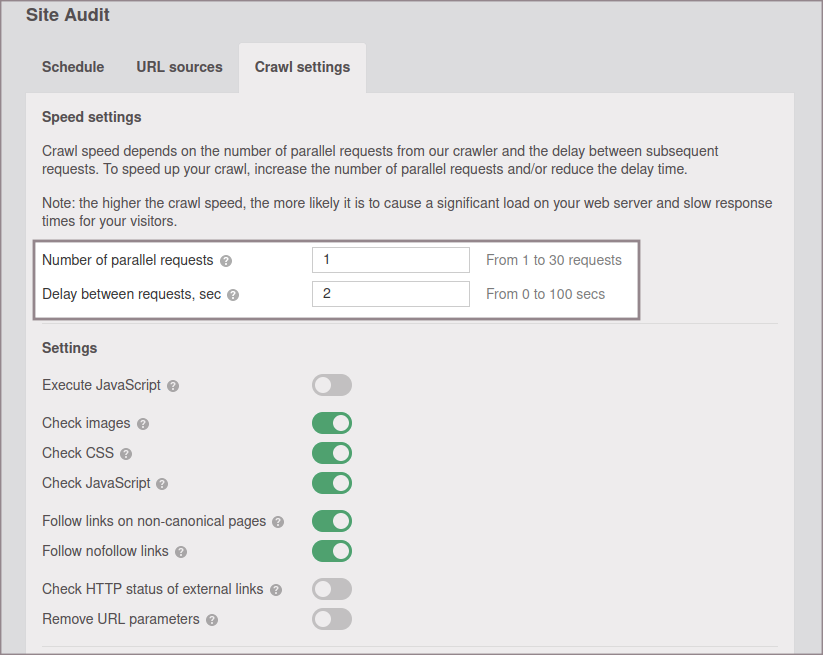
Task: Turn on the Remove URL parameters toggle
Action: coord(332,619)
